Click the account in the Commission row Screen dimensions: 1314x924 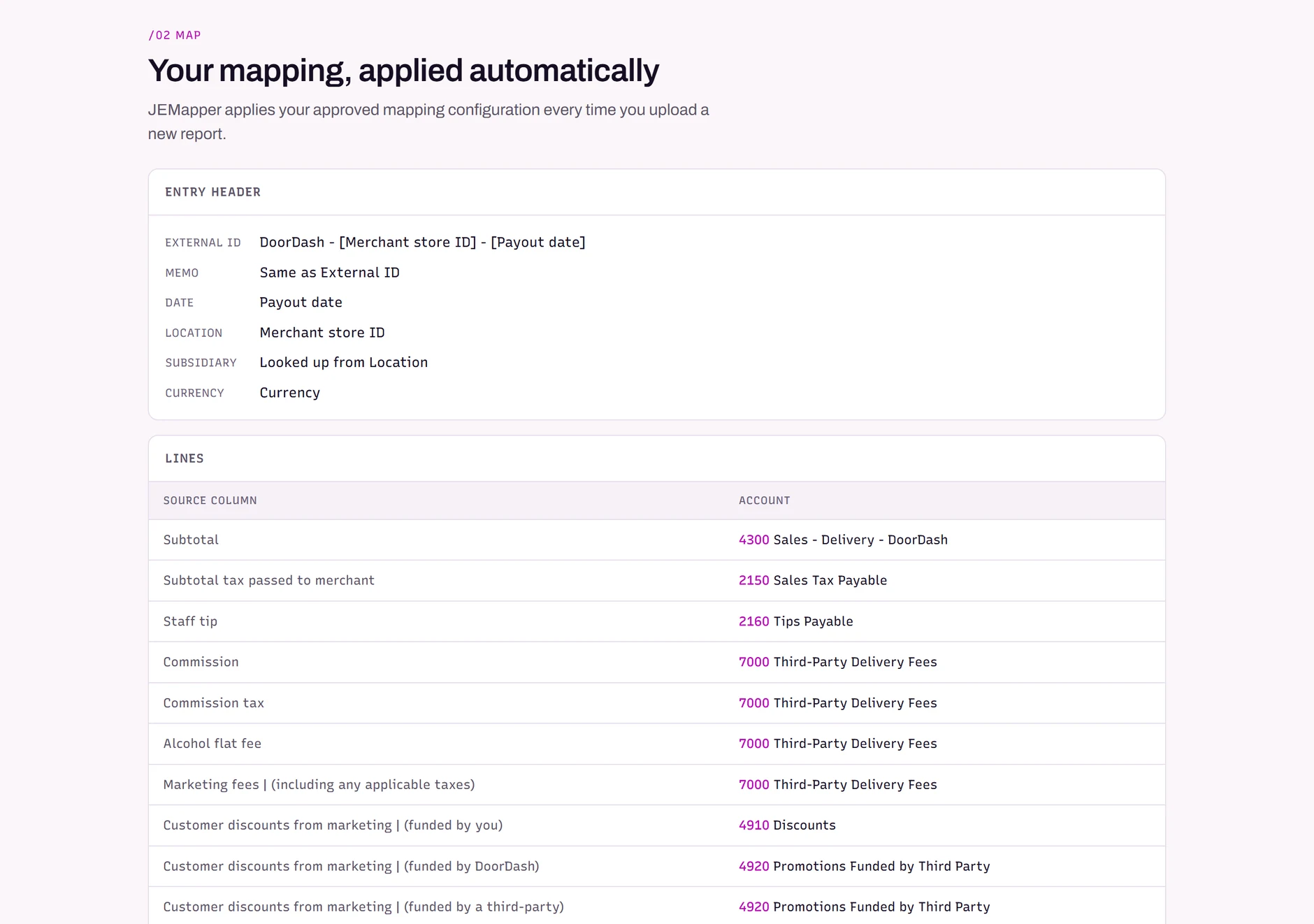coord(838,662)
